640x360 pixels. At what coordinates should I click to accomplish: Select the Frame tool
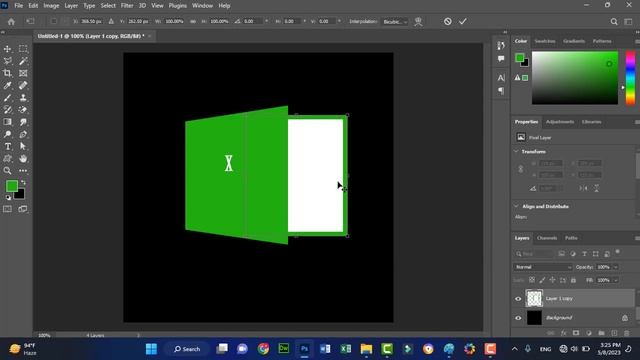(23, 73)
